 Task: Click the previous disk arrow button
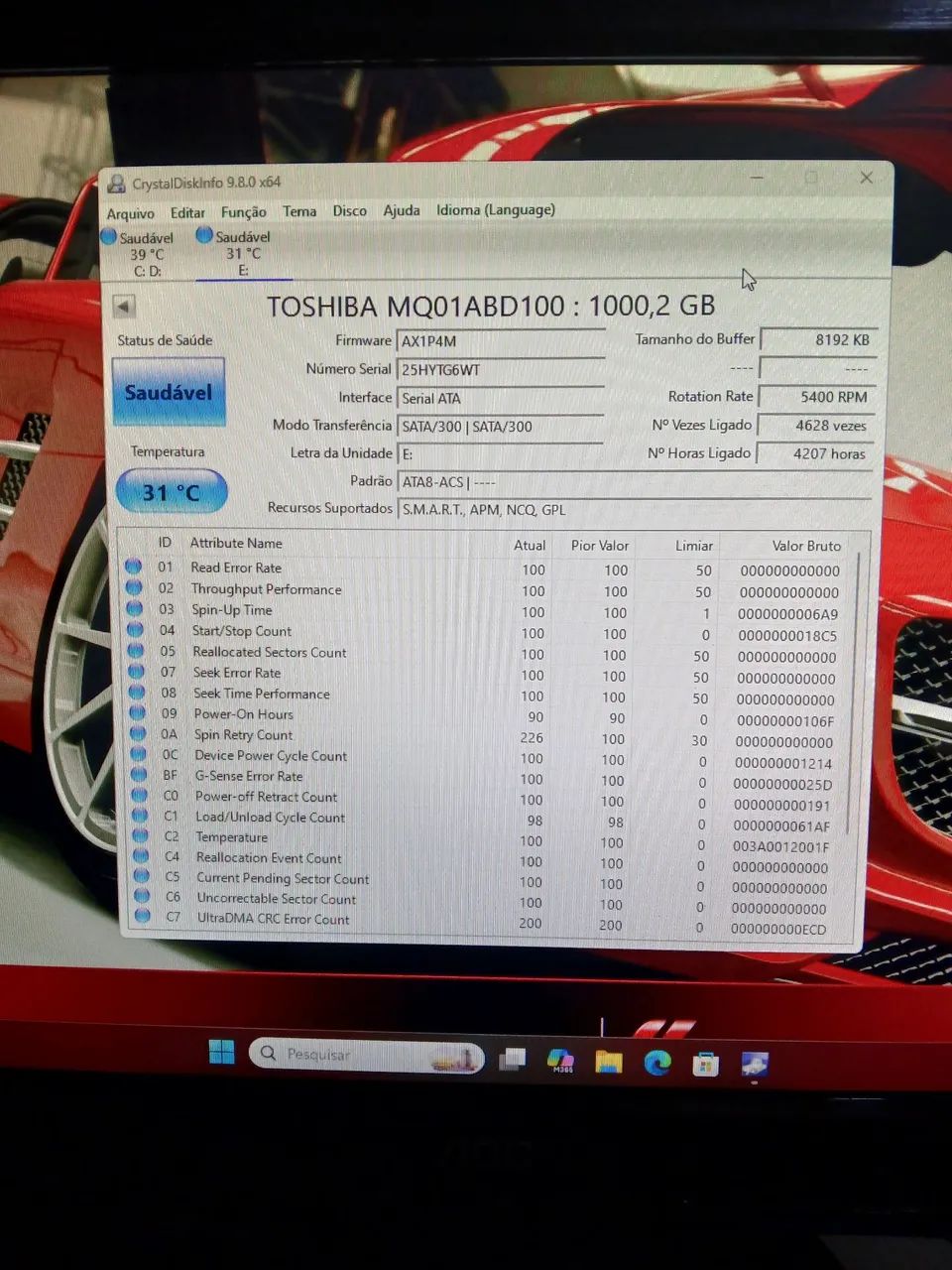(x=124, y=307)
